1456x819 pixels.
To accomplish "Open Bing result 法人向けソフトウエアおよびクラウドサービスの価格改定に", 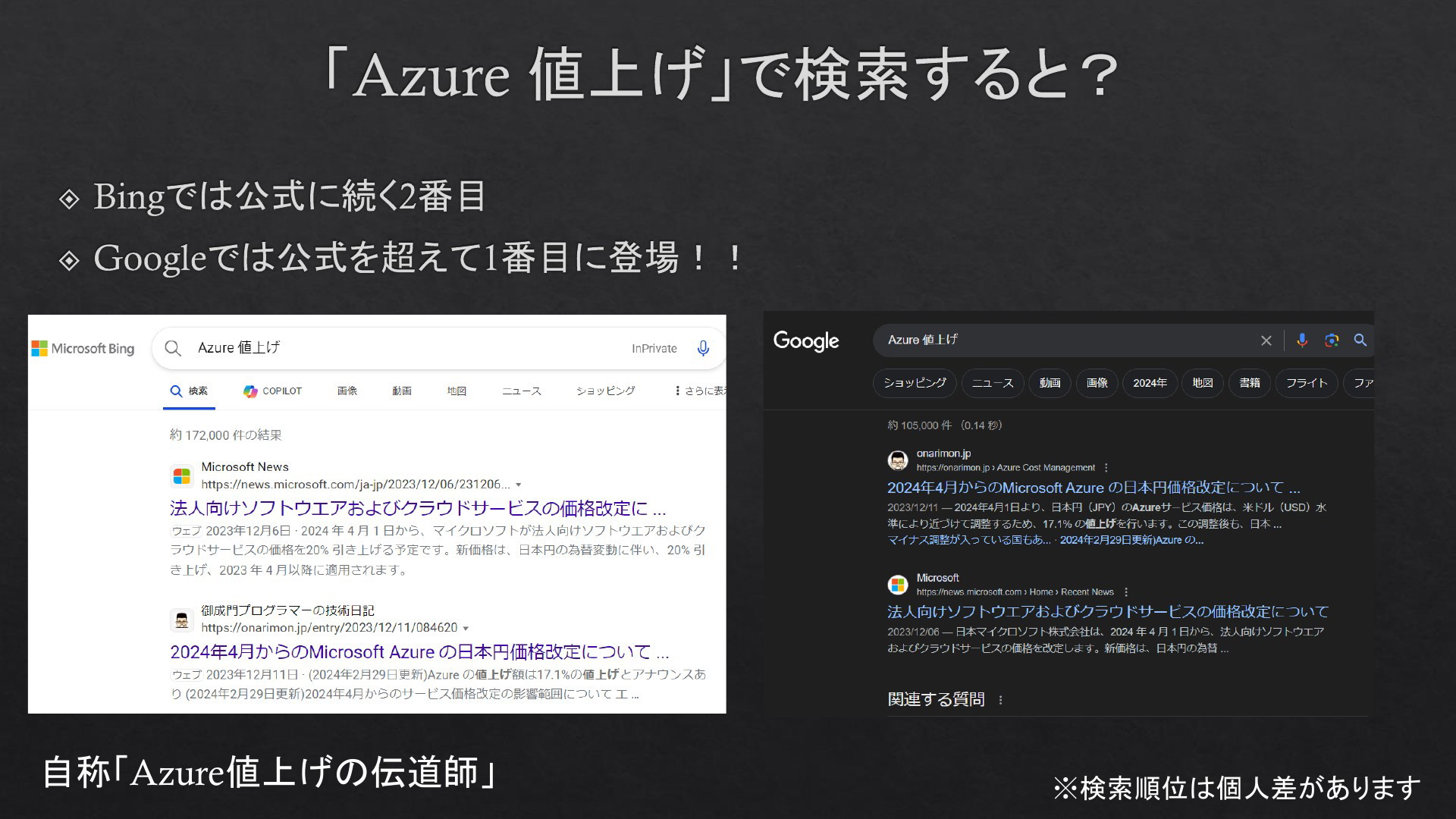I will pos(418,508).
